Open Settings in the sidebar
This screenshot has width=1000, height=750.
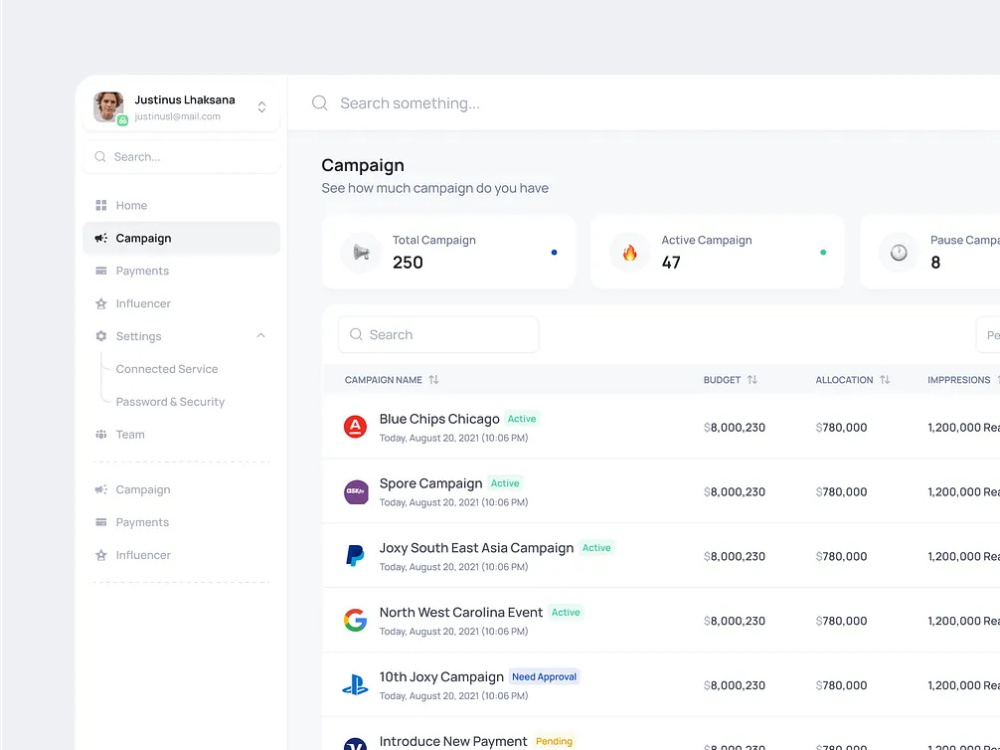(138, 336)
